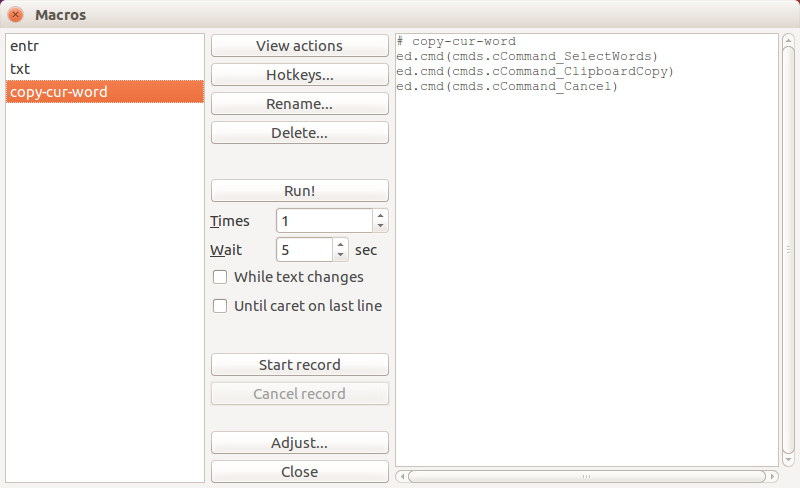Rename the selected macro
This screenshot has height=488, width=800.
[x=299, y=104]
